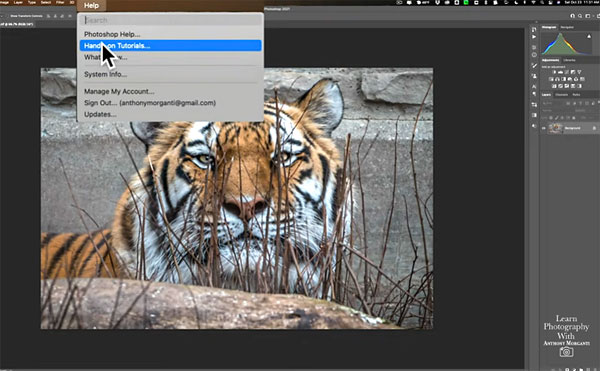
Task: Open the Actions panel play icon
Action: pyautogui.click(x=534, y=37)
